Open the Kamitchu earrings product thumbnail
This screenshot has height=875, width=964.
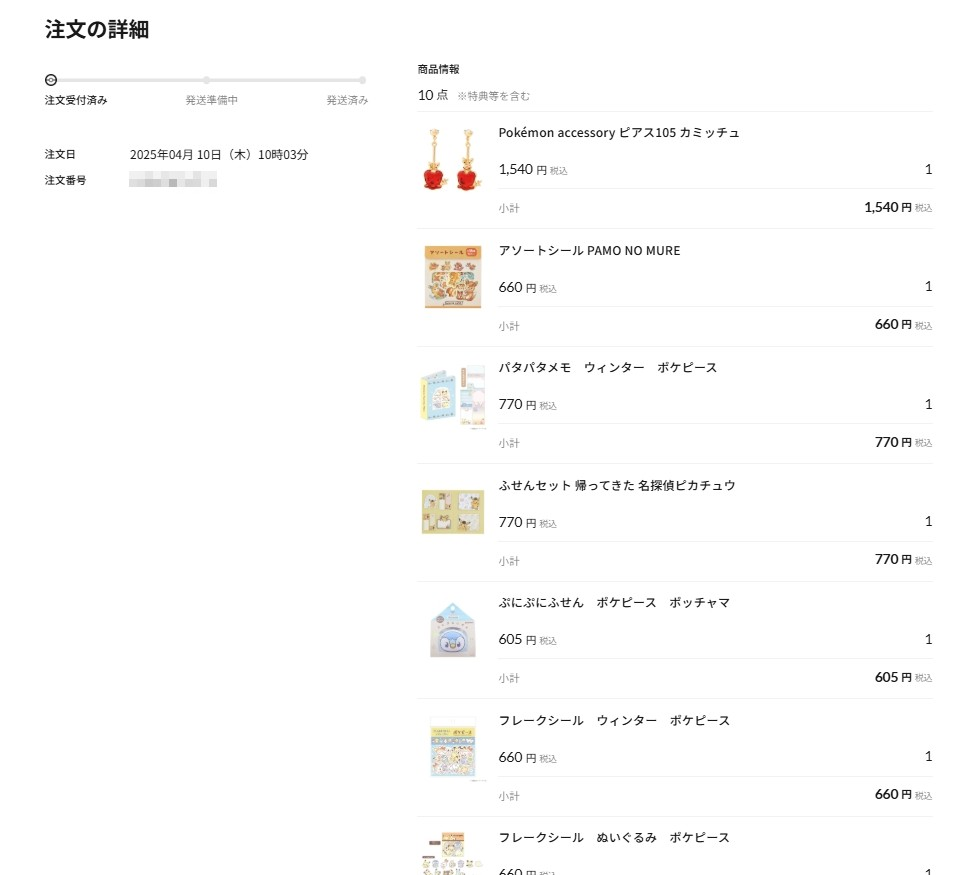click(452, 159)
